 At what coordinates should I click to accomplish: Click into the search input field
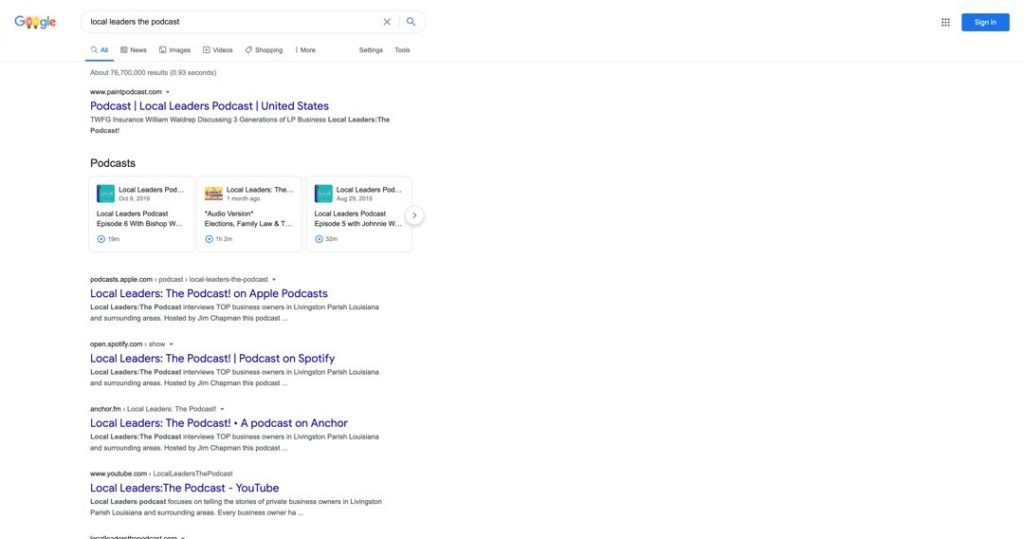pyautogui.click(x=232, y=22)
